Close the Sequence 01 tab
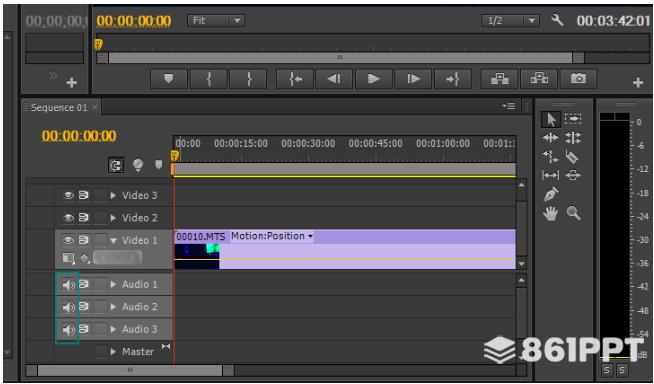This screenshot has height=384, width=654. tap(95, 108)
